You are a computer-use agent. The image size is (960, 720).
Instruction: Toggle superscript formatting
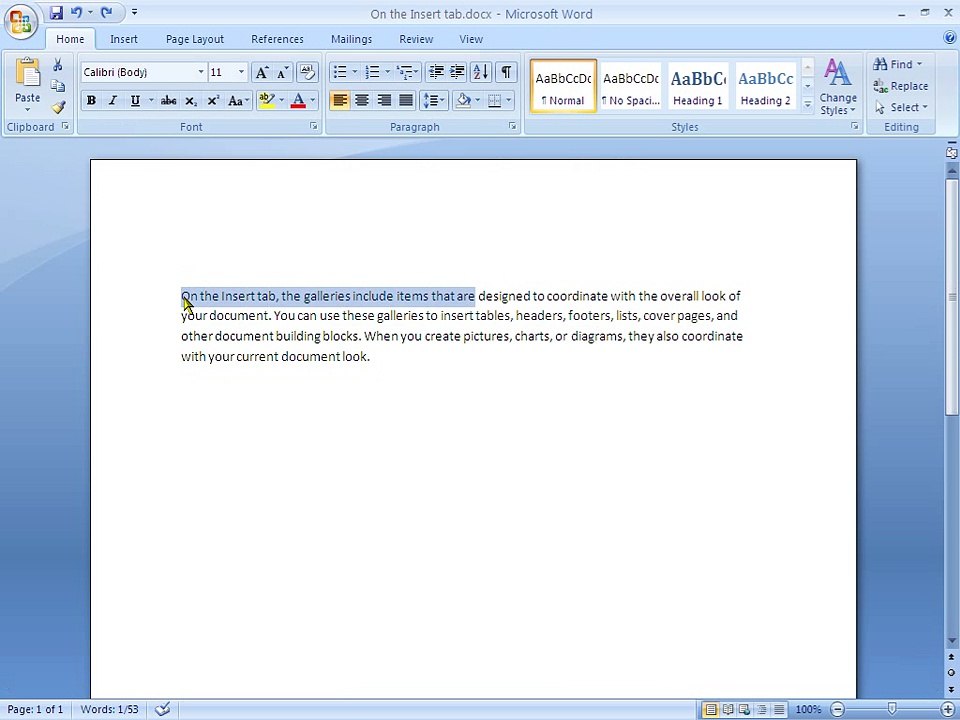pyautogui.click(x=212, y=100)
